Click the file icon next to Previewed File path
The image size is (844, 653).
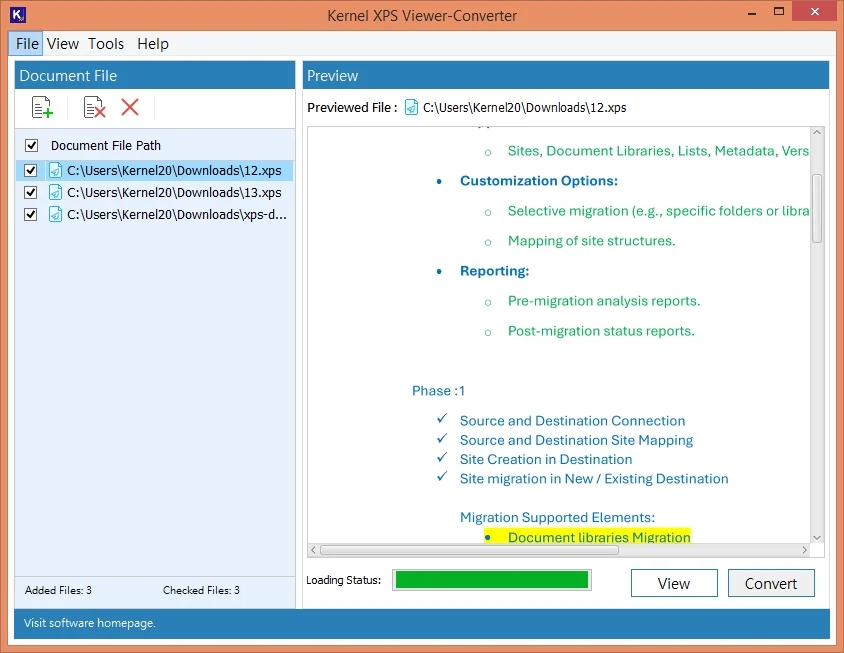(x=411, y=107)
